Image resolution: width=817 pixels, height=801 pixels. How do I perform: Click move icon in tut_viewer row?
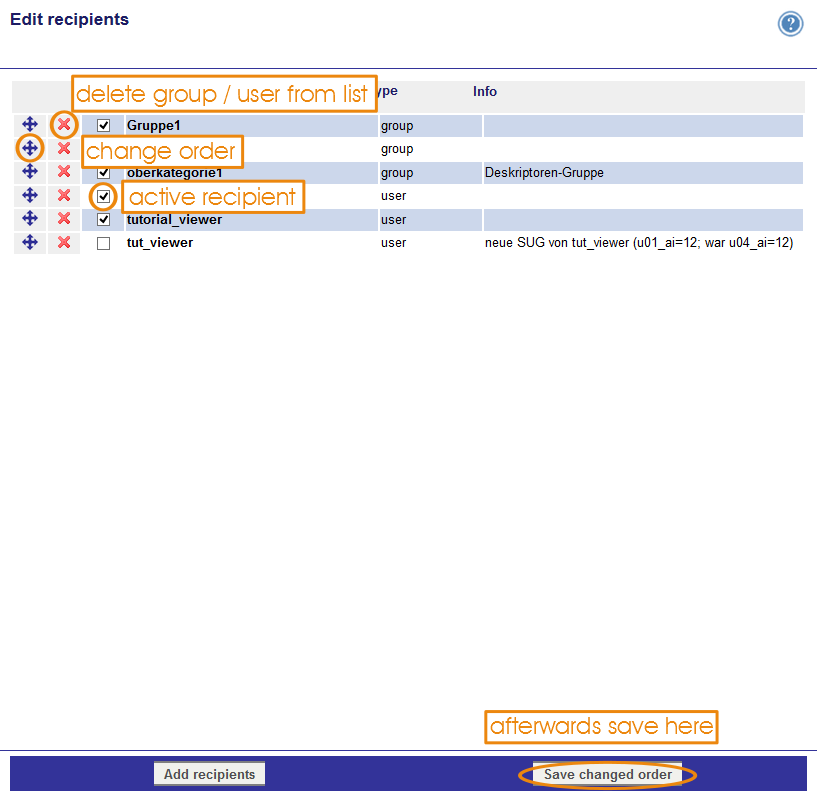pos(30,242)
